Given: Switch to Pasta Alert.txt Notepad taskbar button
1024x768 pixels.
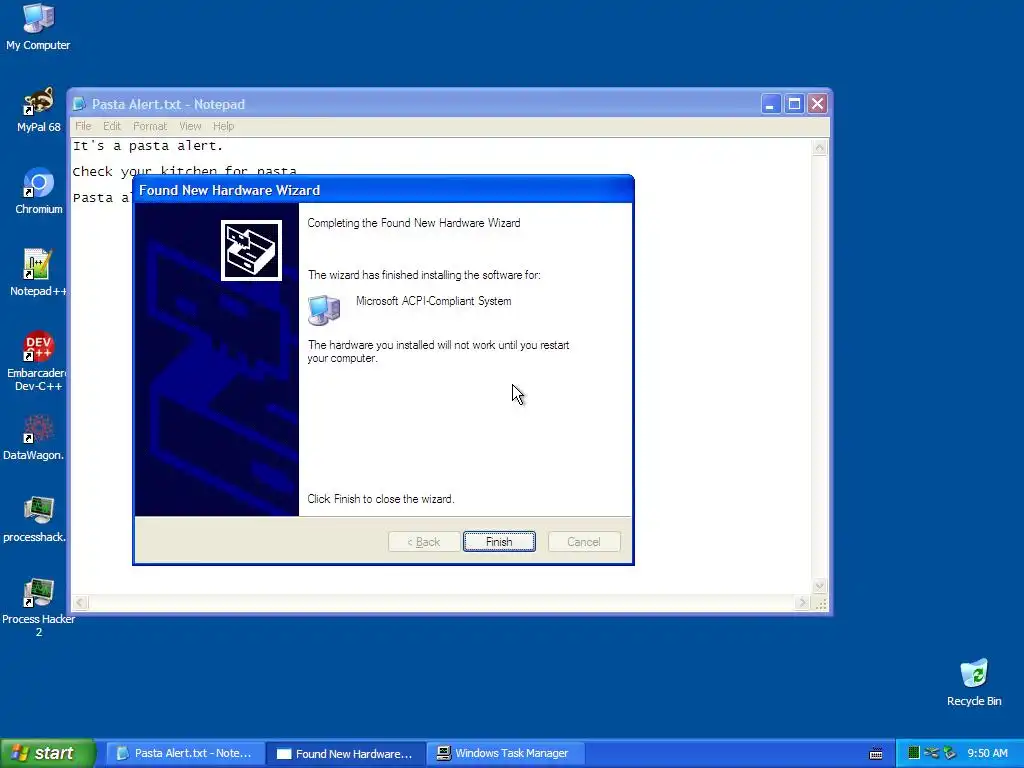Looking at the screenshot, I should pos(185,753).
